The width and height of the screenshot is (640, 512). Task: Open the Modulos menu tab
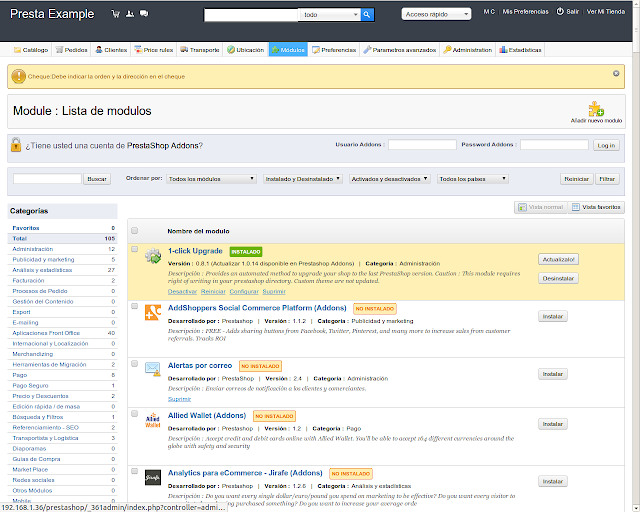coord(288,50)
